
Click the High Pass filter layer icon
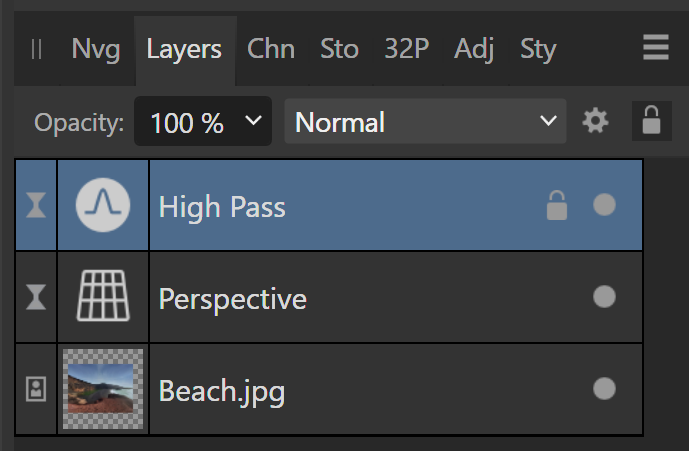pos(104,206)
